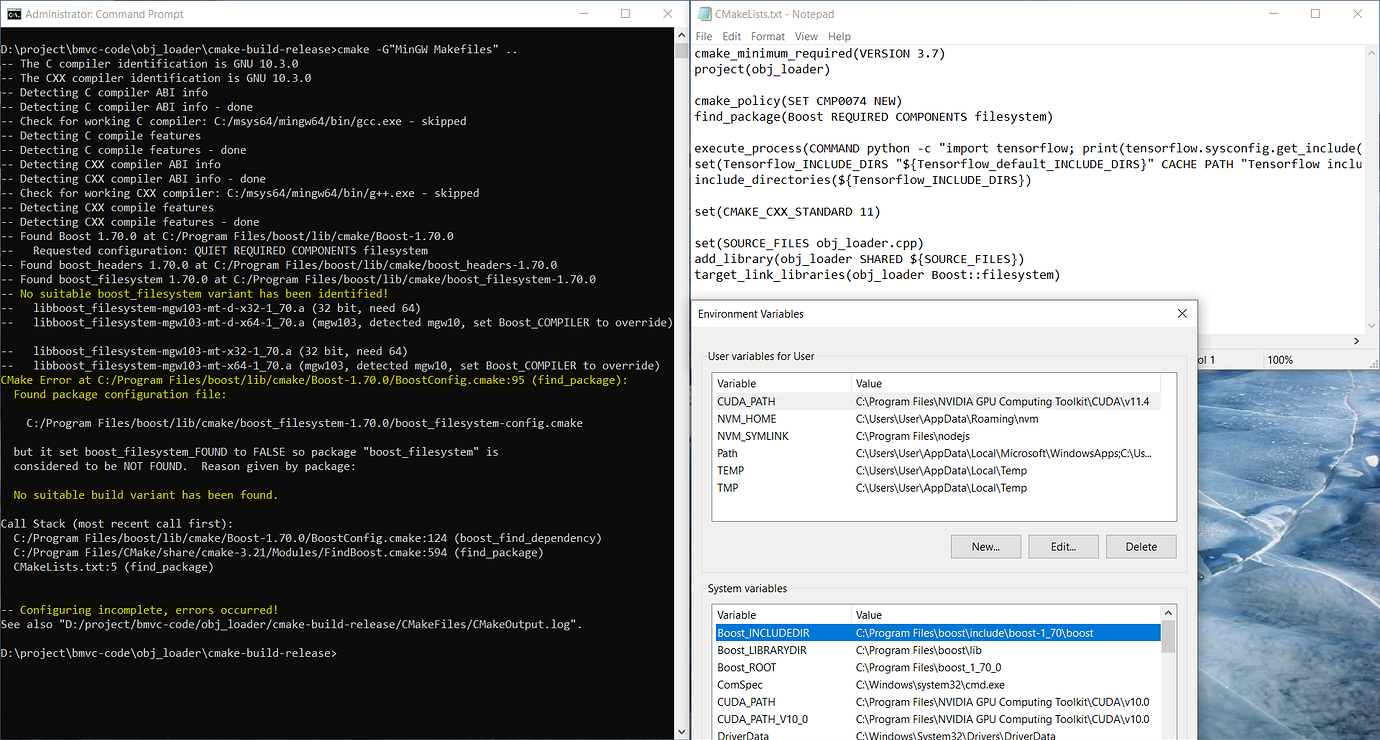Select the Boost_ROOT system variable row

tap(937, 667)
